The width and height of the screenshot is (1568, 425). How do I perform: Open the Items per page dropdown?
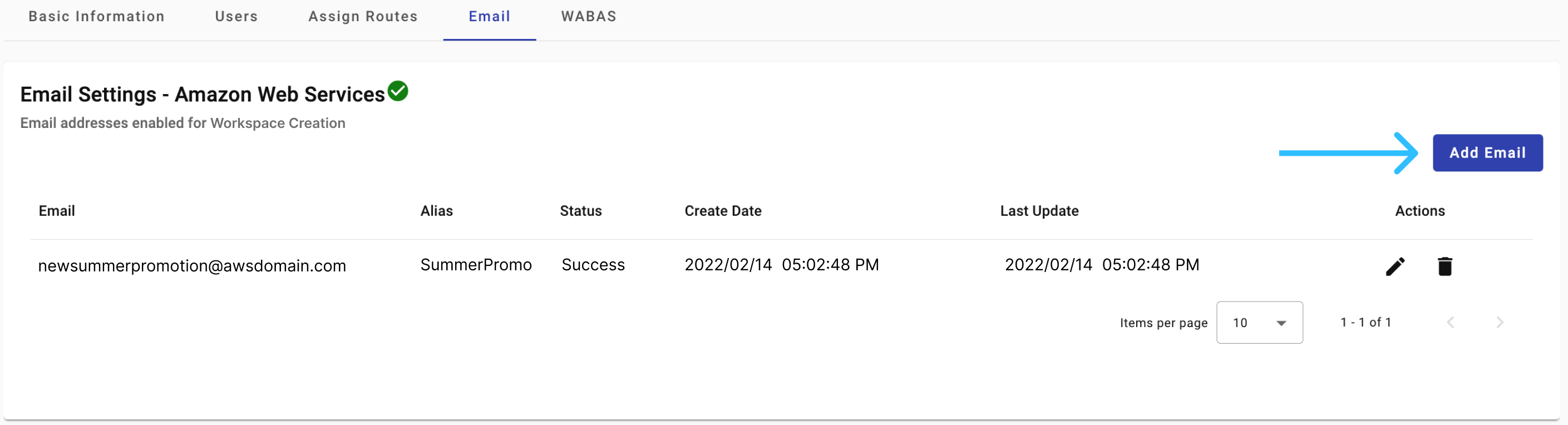[x=1259, y=323]
